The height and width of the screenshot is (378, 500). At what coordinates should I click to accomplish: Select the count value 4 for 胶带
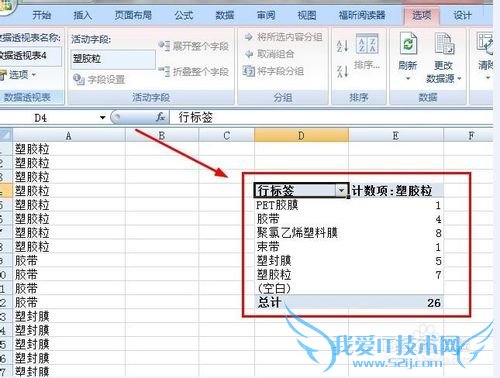coord(438,219)
